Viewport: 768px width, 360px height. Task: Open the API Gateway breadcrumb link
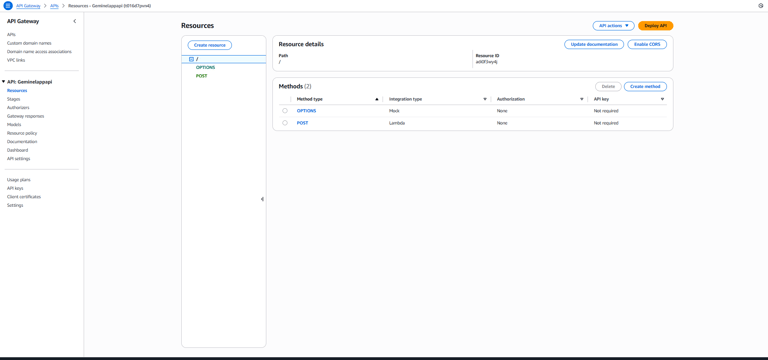click(28, 5)
